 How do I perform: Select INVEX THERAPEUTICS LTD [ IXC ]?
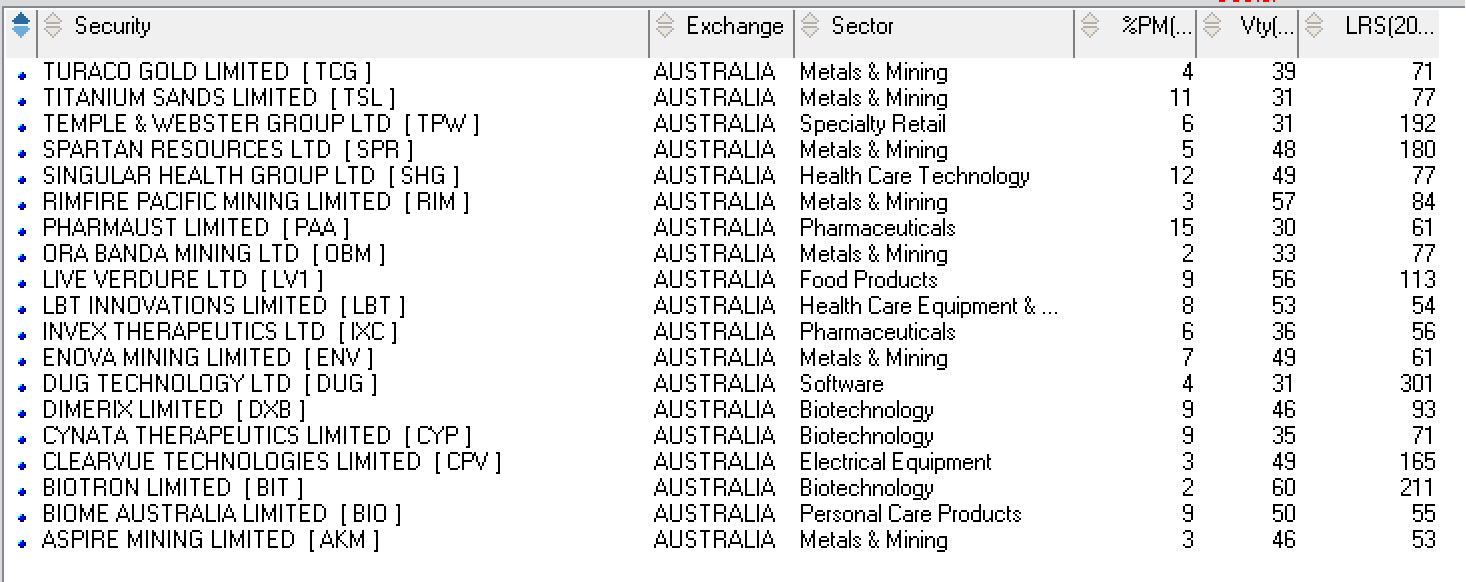click(x=220, y=332)
